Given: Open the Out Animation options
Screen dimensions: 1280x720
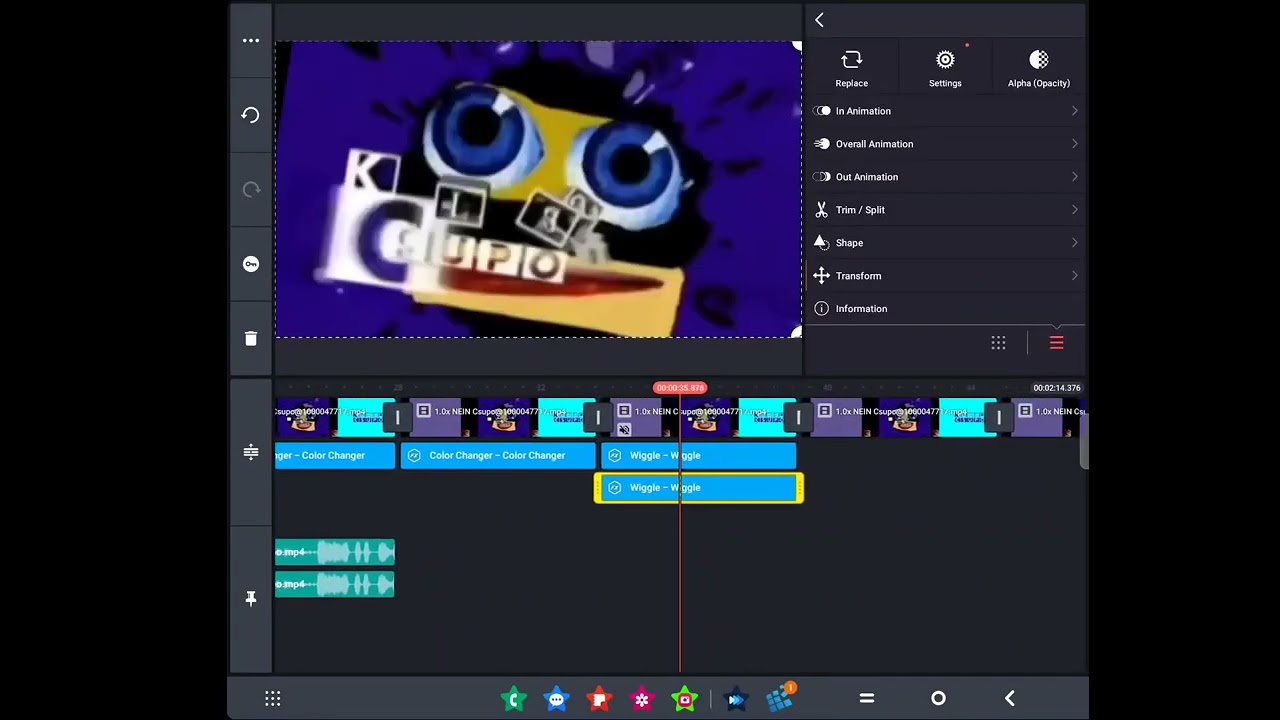Looking at the screenshot, I should pos(945,177).
